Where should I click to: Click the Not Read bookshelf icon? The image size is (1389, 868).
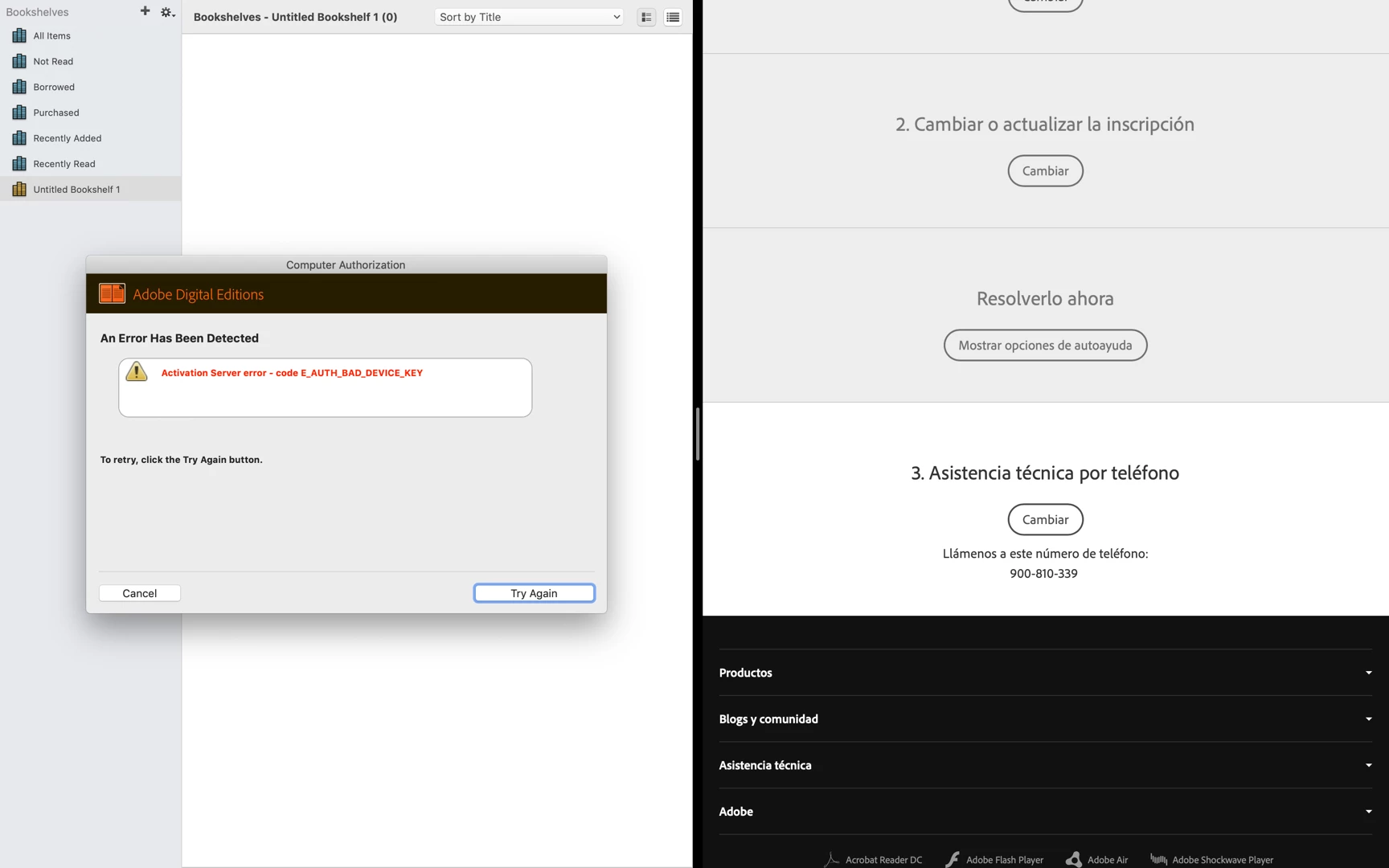[x=19, y=61]
